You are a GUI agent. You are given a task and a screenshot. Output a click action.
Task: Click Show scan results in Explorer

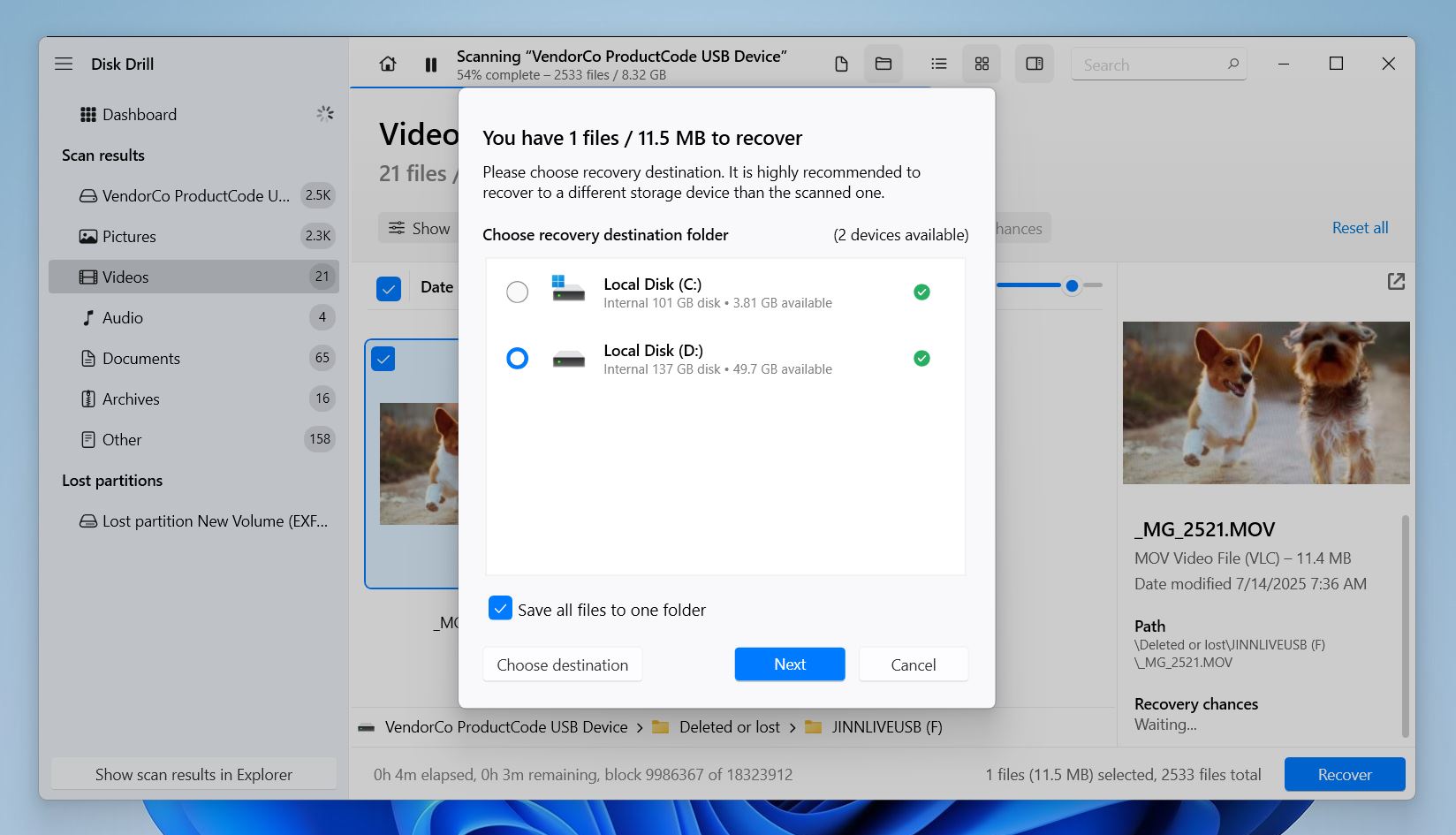[193, 774]
